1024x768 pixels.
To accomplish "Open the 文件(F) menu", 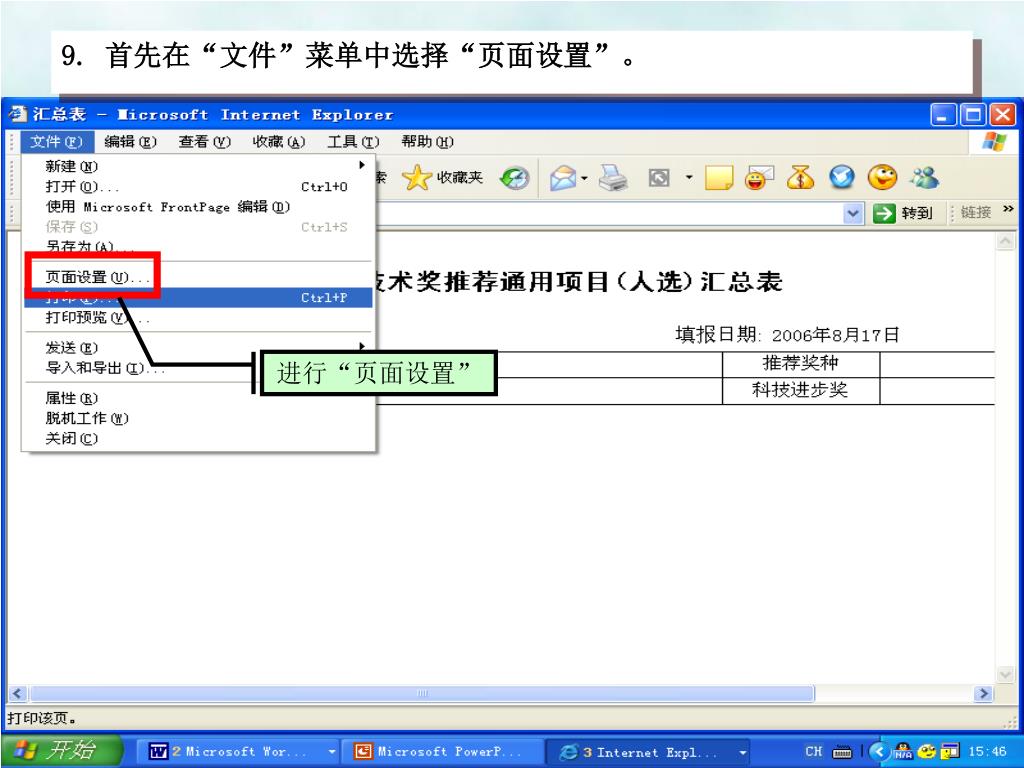I will 56,142.
